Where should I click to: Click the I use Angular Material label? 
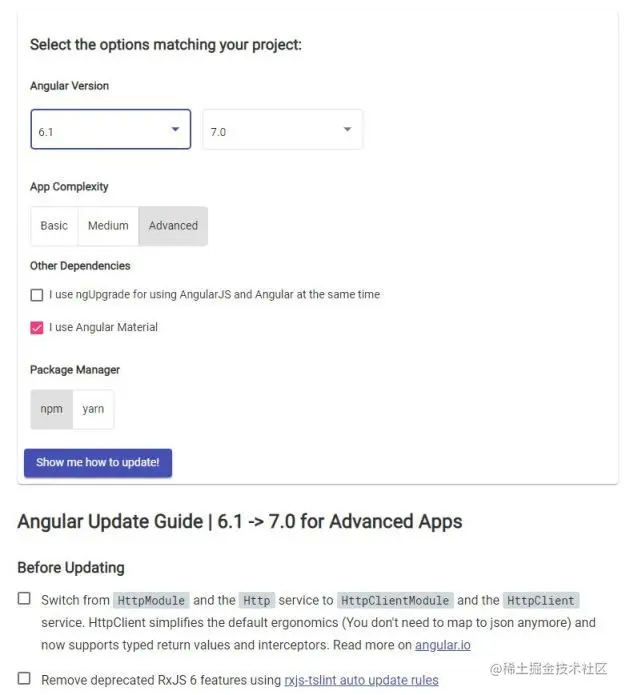103,327
